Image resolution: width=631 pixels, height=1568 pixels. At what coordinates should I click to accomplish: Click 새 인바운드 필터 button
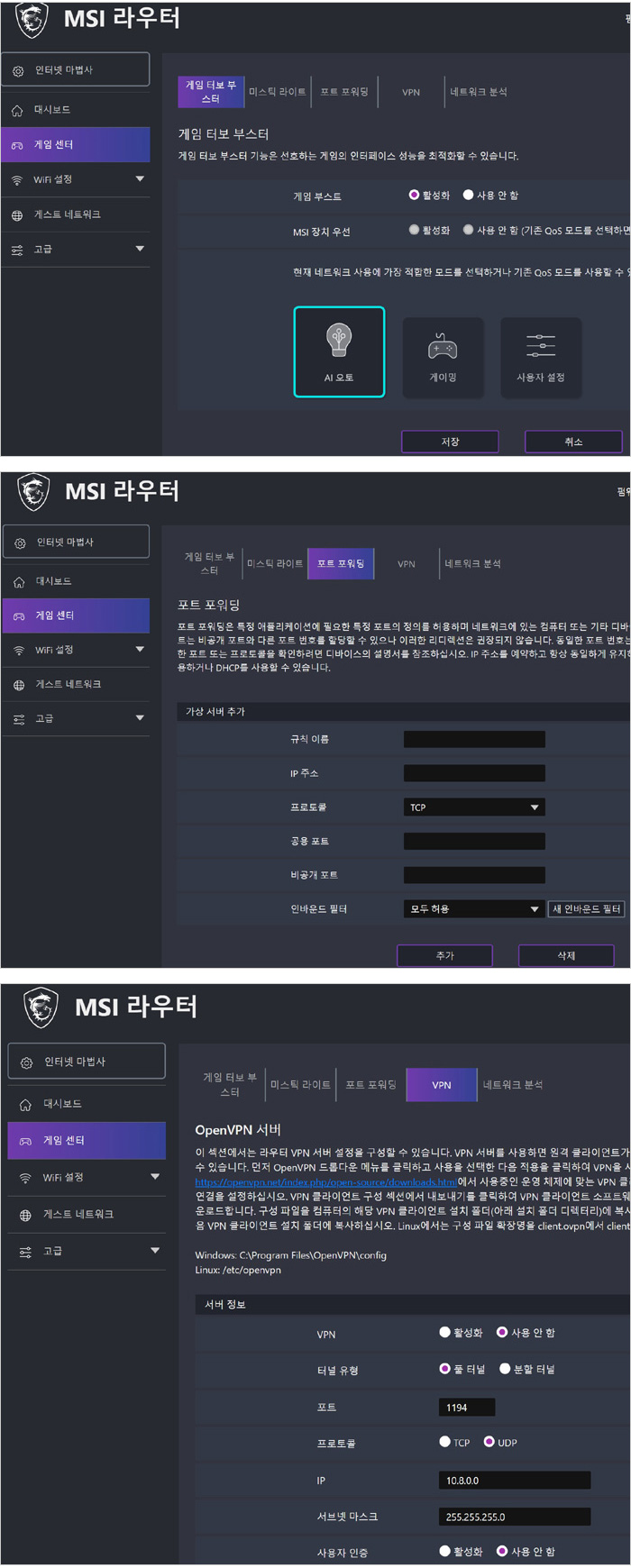(x=587, y=909)
